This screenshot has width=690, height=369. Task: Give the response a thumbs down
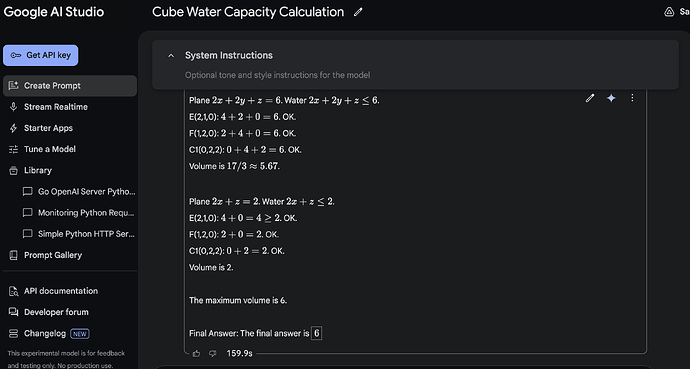coord(213,353)
